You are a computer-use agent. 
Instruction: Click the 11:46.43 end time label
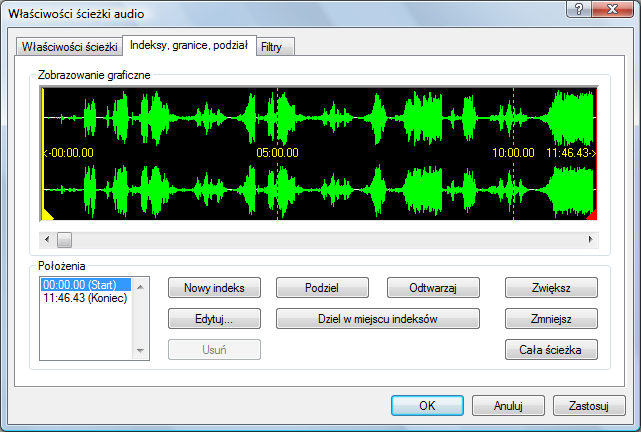click(571, 153)
